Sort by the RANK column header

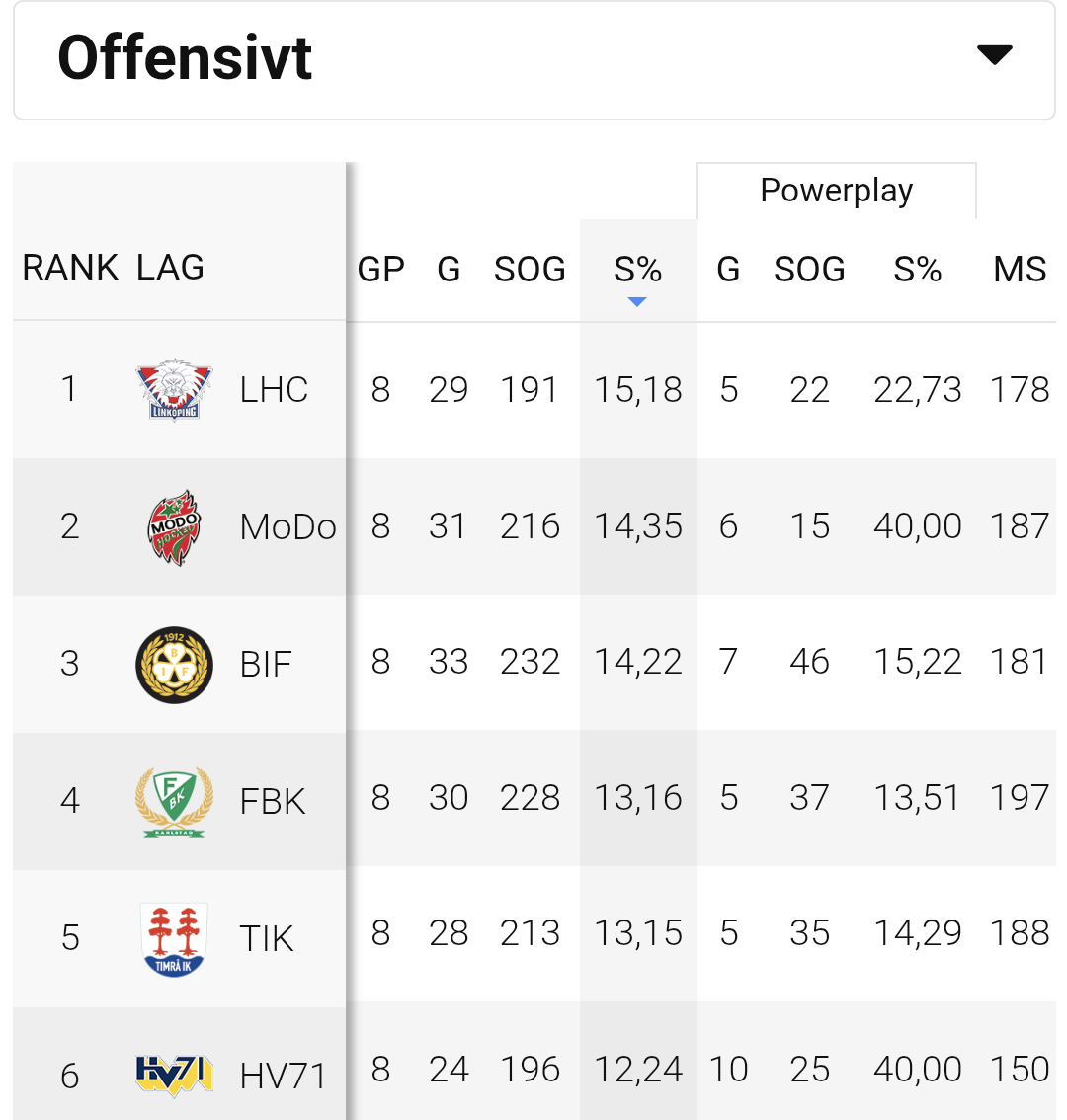tap(70, 267)
